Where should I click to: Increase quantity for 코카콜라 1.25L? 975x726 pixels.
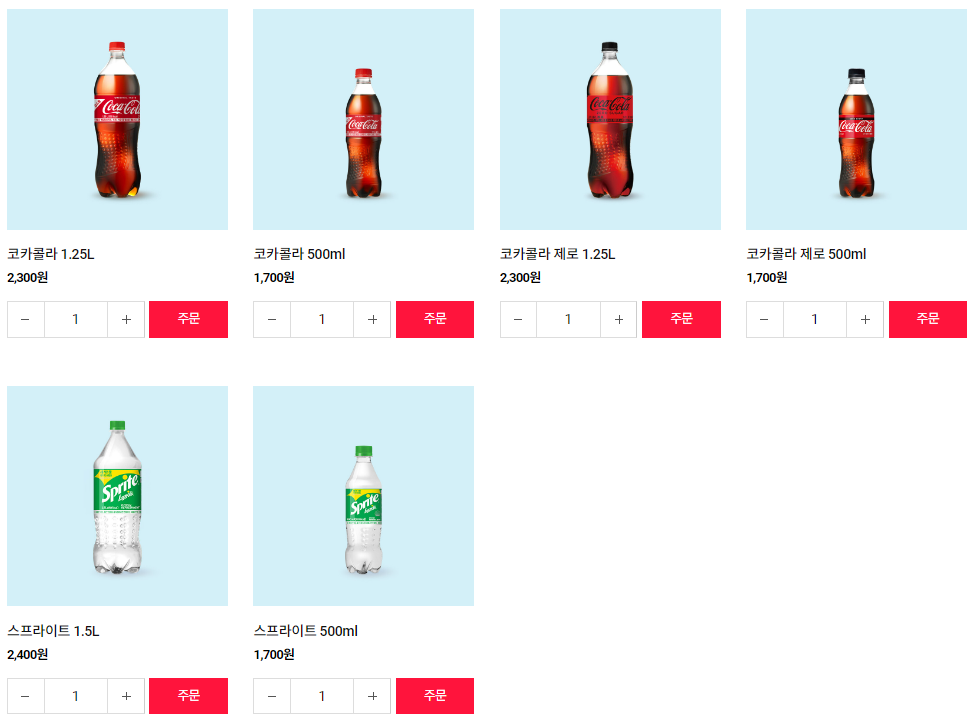coord(125,319)
